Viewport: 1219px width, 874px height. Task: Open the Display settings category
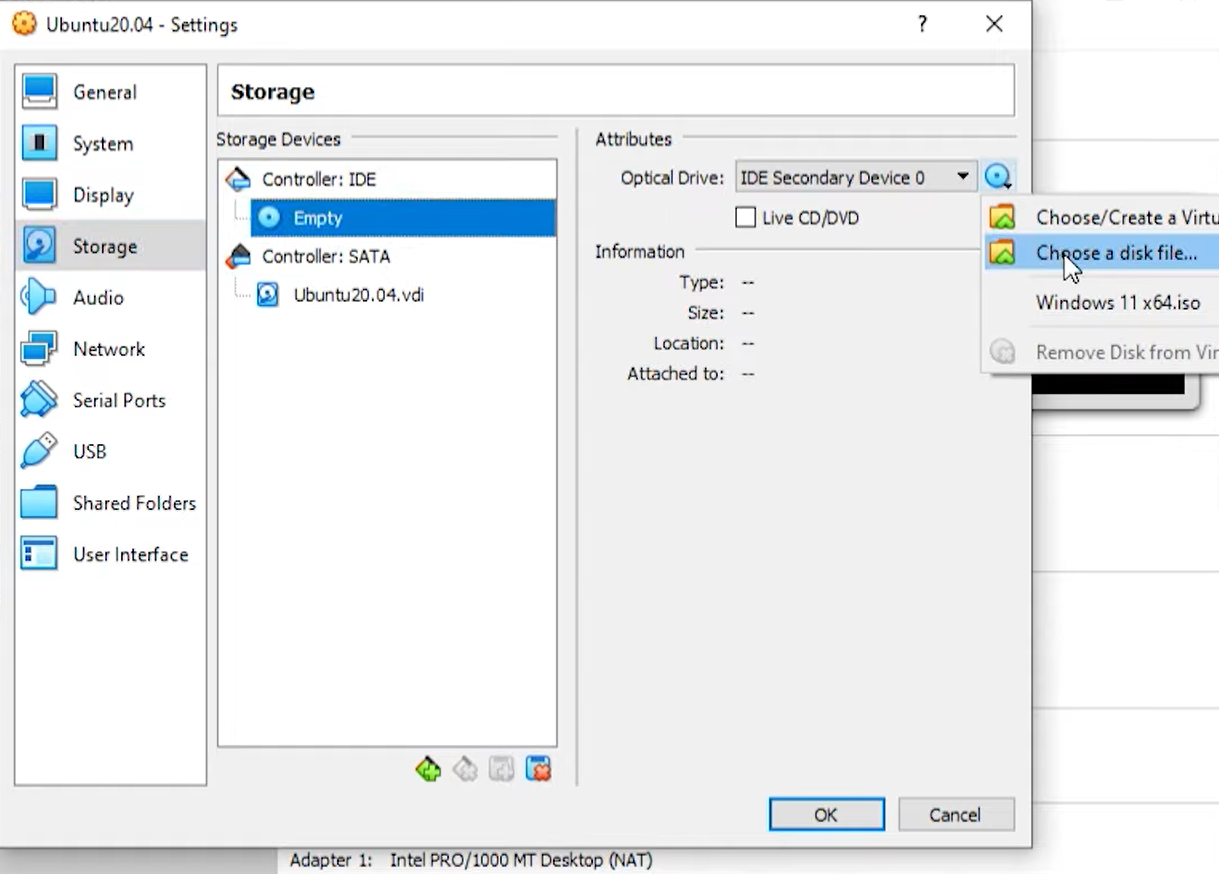110,195
